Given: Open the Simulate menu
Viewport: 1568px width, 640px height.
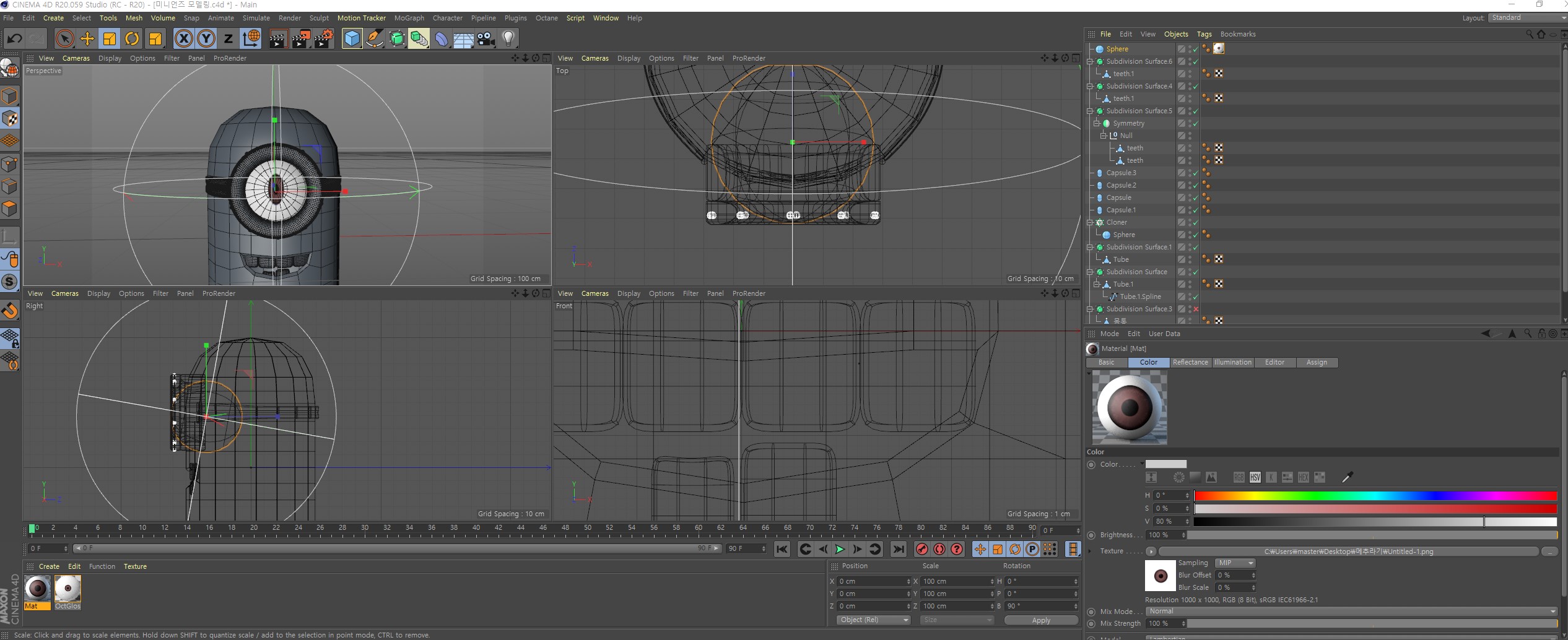Looking at the screenshot, I should tap(256, 18).
